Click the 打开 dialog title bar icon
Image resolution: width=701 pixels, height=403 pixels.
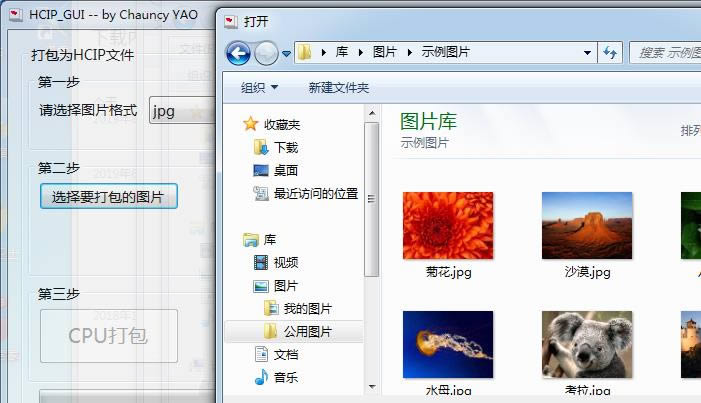point(231,21)
